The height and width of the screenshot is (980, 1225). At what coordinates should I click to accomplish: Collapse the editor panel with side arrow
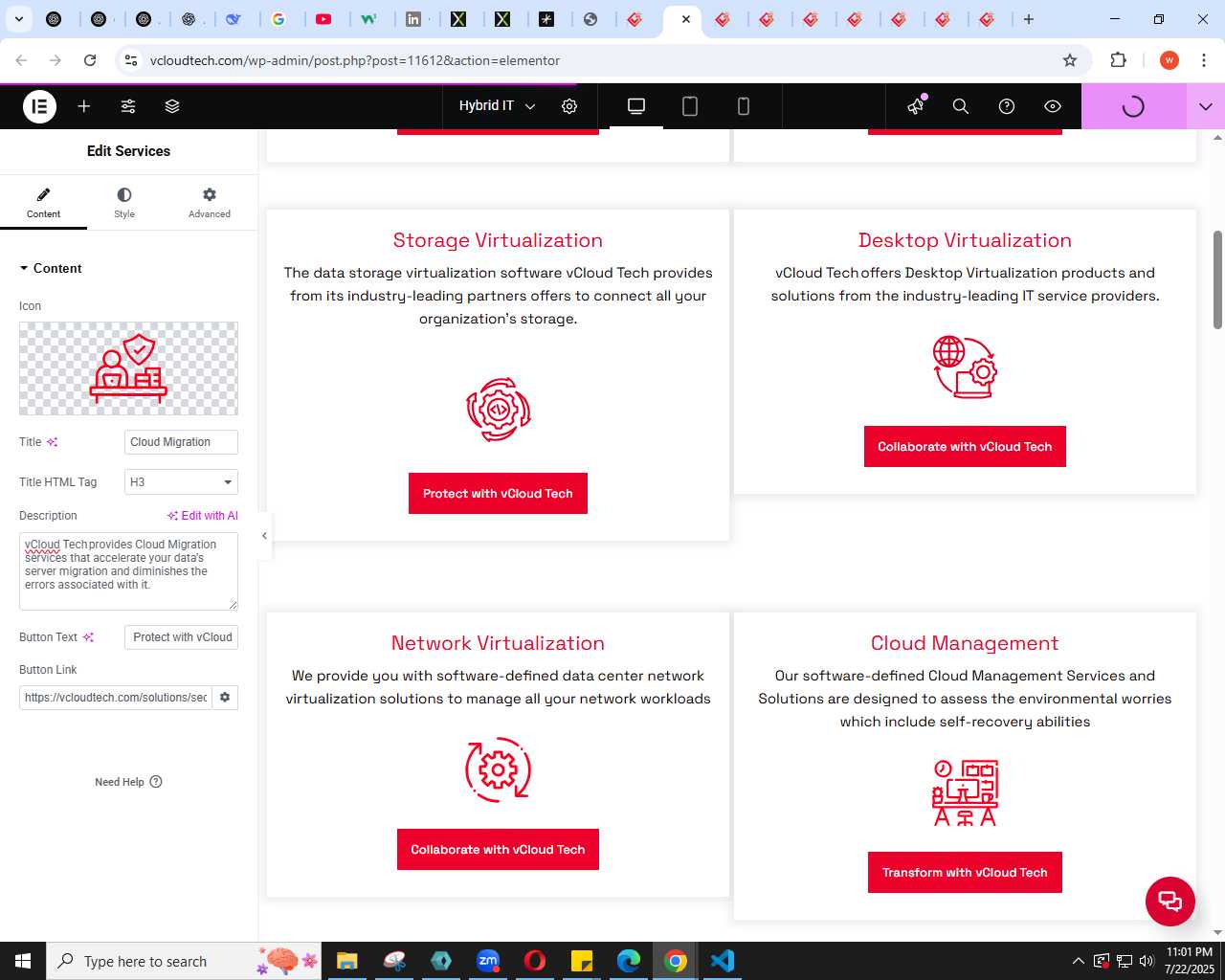pyautogui.click(x=264, y=536)
